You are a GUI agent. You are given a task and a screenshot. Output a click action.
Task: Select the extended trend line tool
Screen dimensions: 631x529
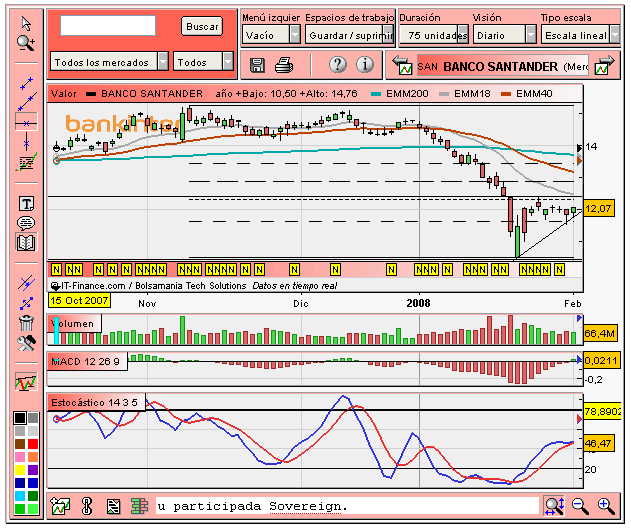[27, 102]
